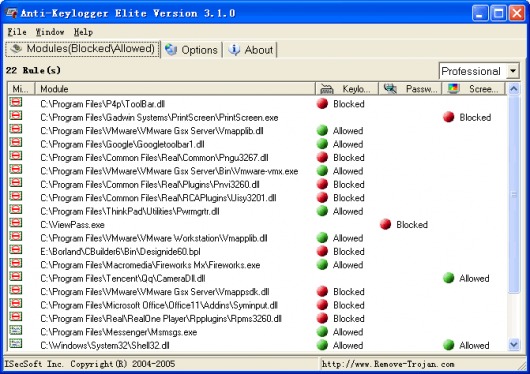The width and height of the screenshot is (530, 374).
Task: Click the red Blocked ball for Designide60.bpl
Action: (x=322, y=251)
